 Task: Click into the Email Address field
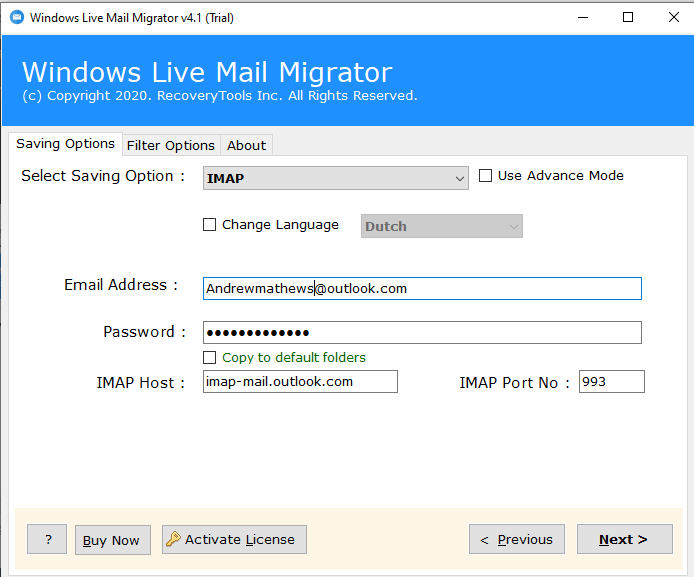[422, 288]
